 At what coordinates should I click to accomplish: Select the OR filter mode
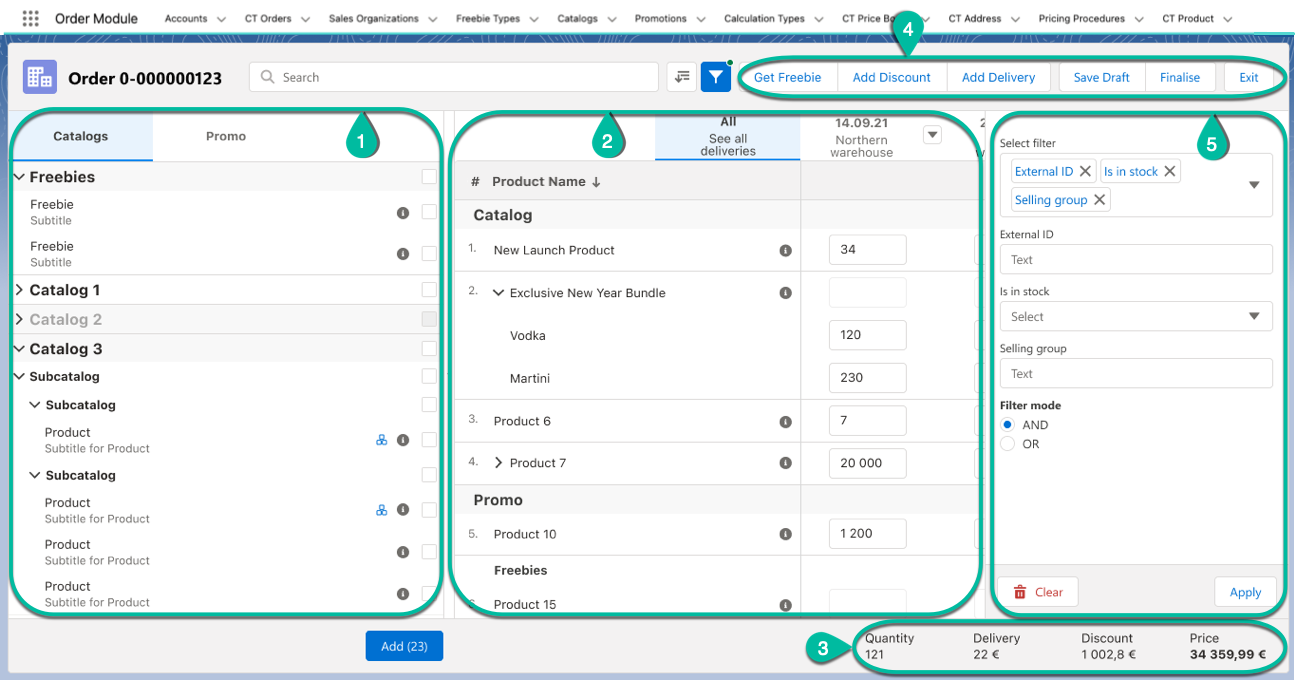click(1008, 444)
